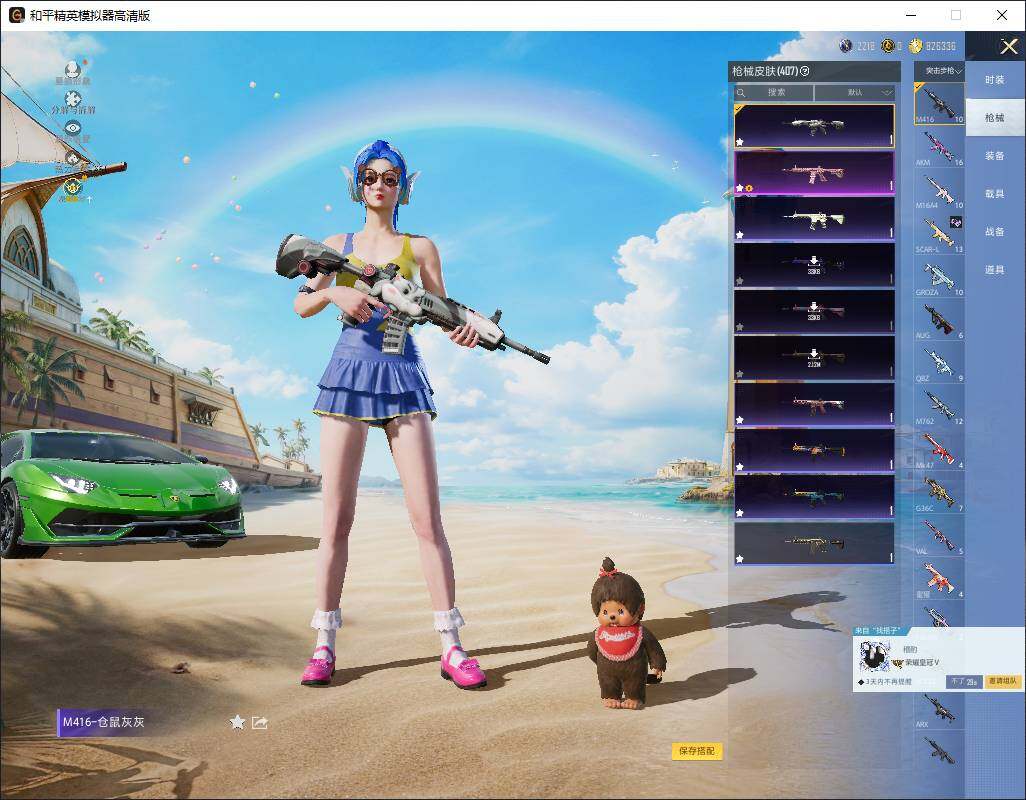1026x800 pixels.
Task: Select the seventh red-and-white M416 skin card
Action: click(814, 404)
